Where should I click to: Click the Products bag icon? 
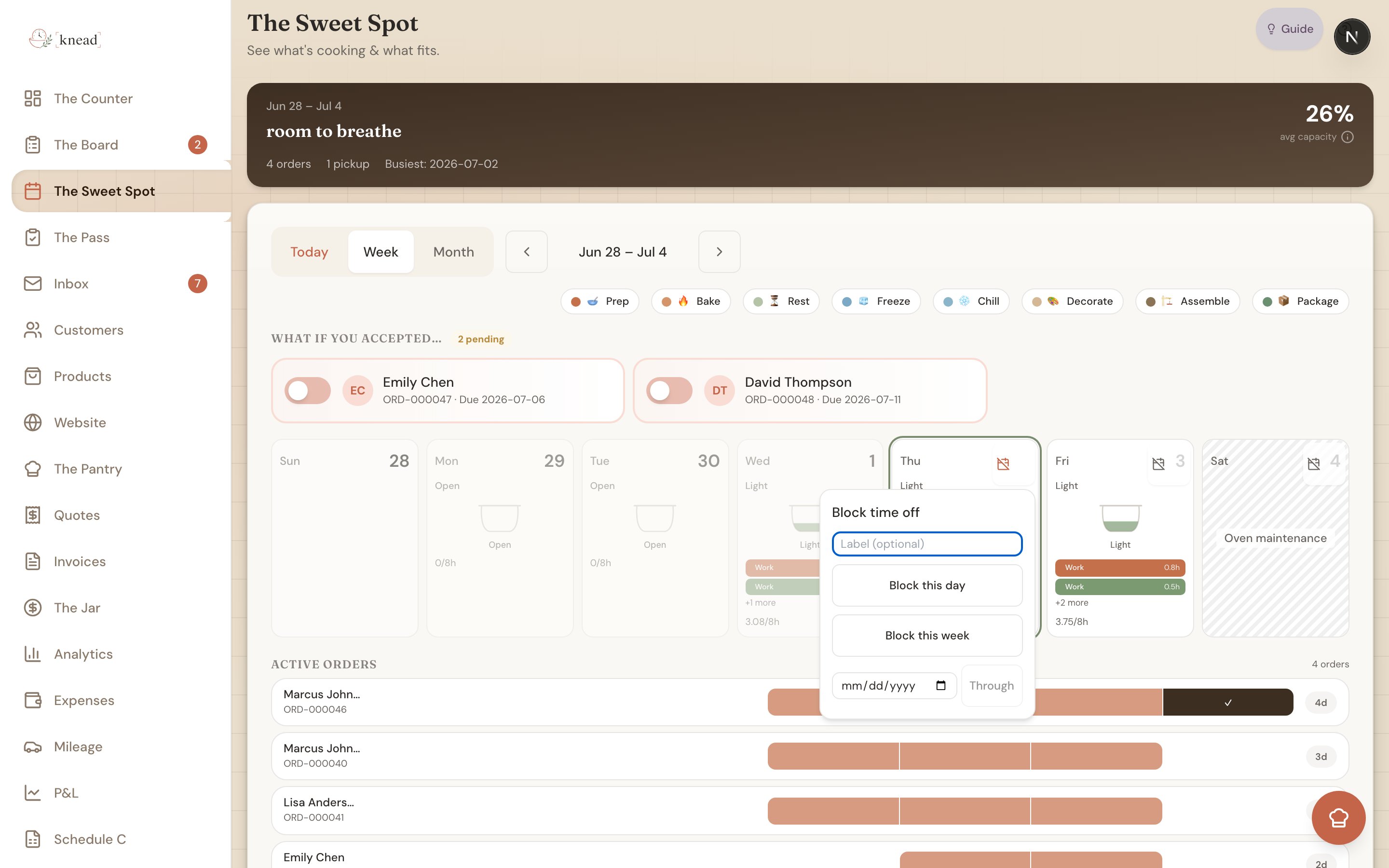[x=33, y=376]
